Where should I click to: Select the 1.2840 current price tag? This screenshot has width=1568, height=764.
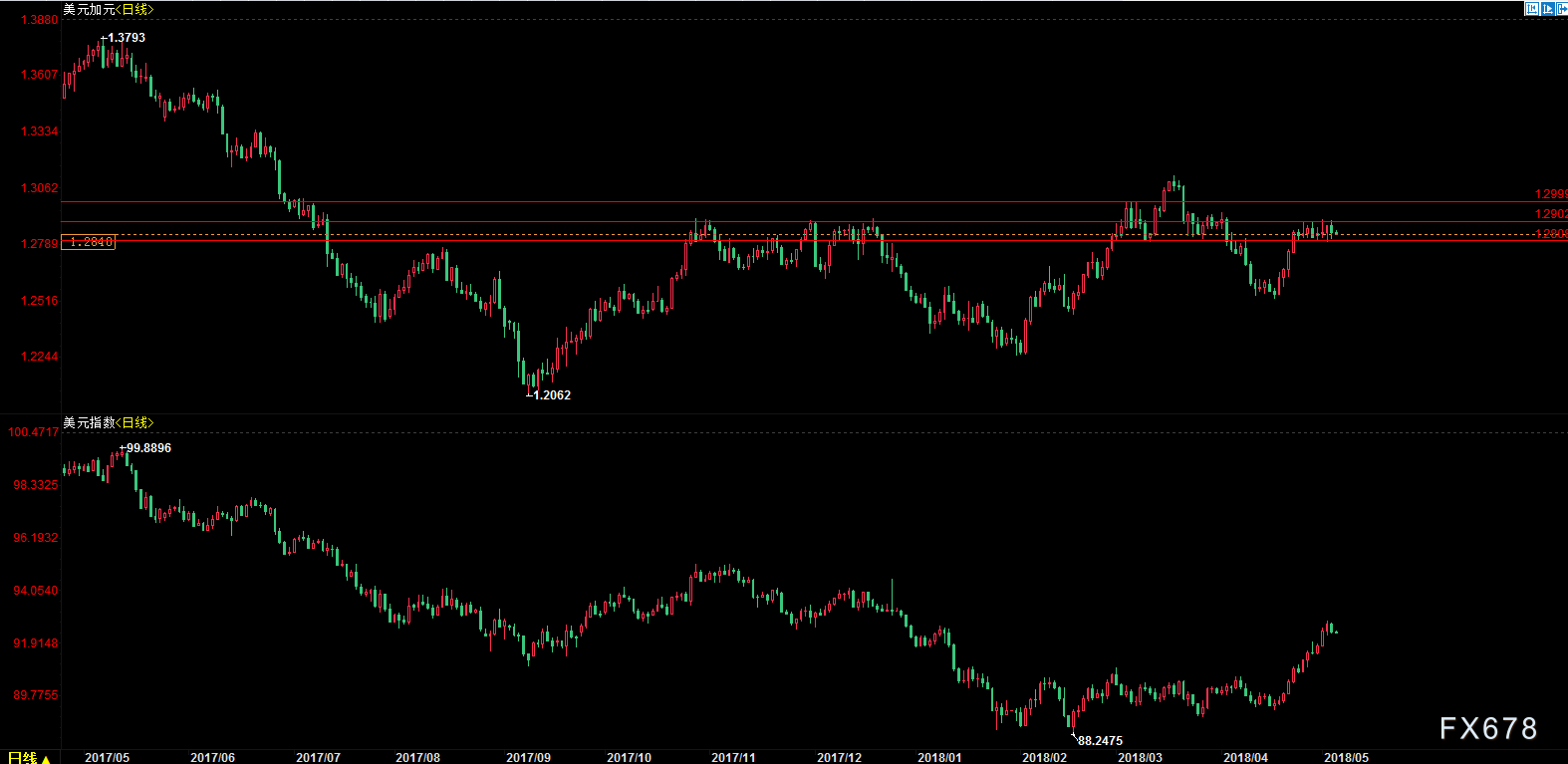pos(89,242)
